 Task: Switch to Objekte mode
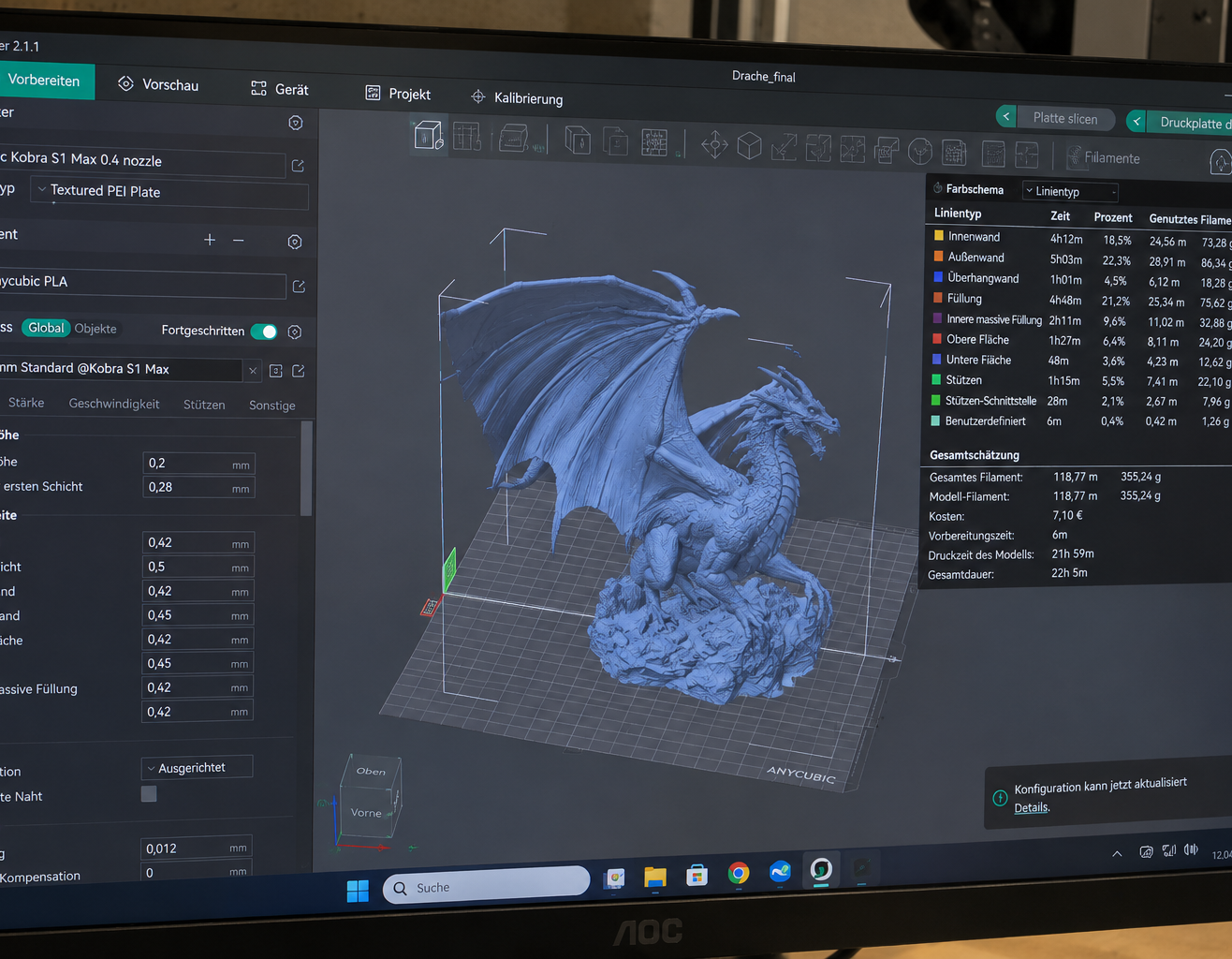(95, 329)
